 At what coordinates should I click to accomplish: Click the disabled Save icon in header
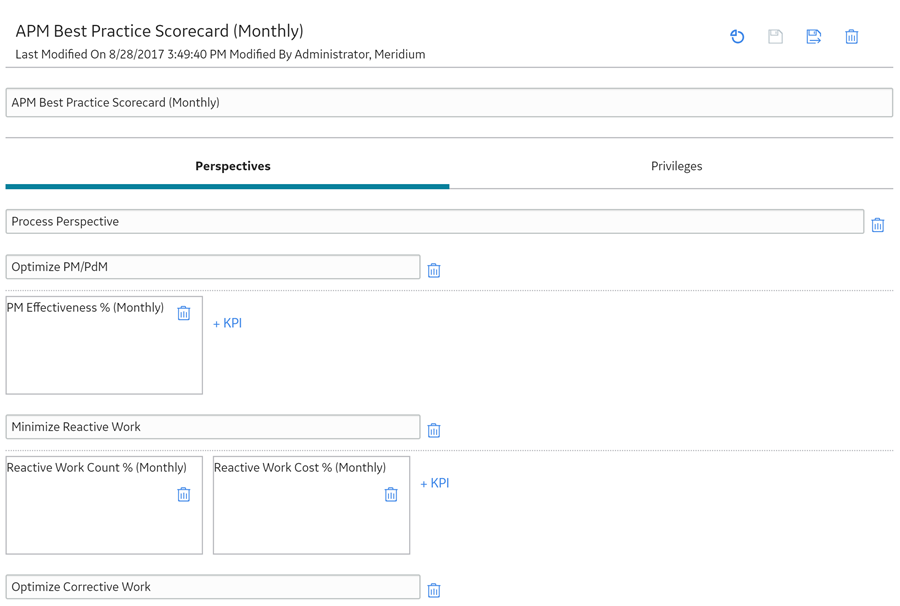pyautogui.click(x=775, y=37)
